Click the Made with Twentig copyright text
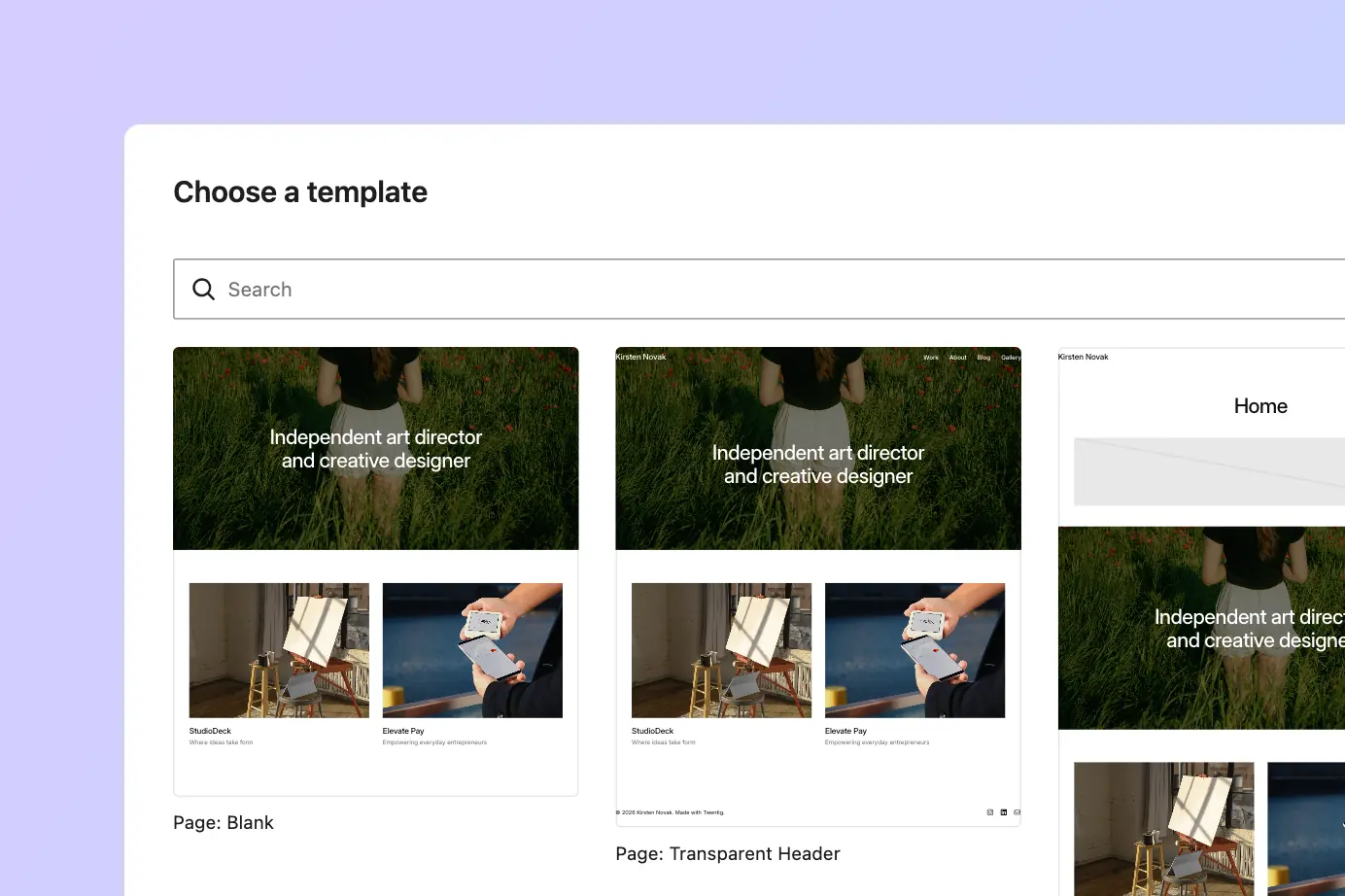Screen dimensions: 1345x896 point(669,812)
